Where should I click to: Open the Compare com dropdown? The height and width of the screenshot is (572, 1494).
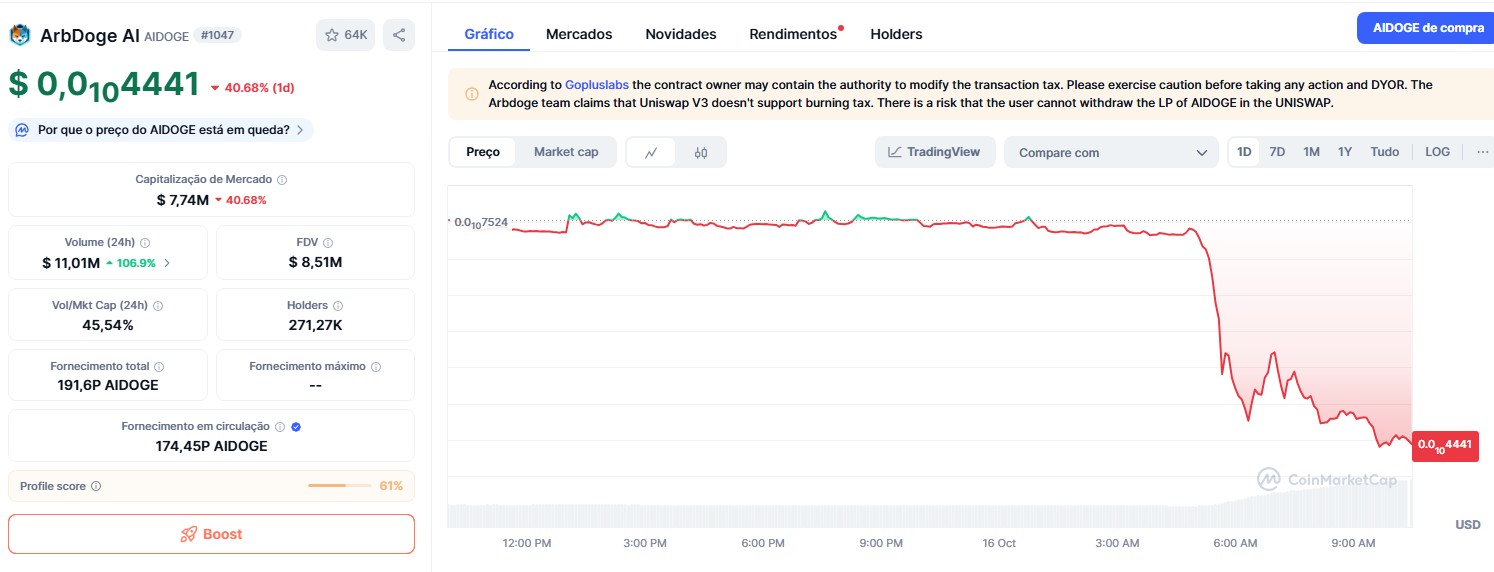point(1112,153)
